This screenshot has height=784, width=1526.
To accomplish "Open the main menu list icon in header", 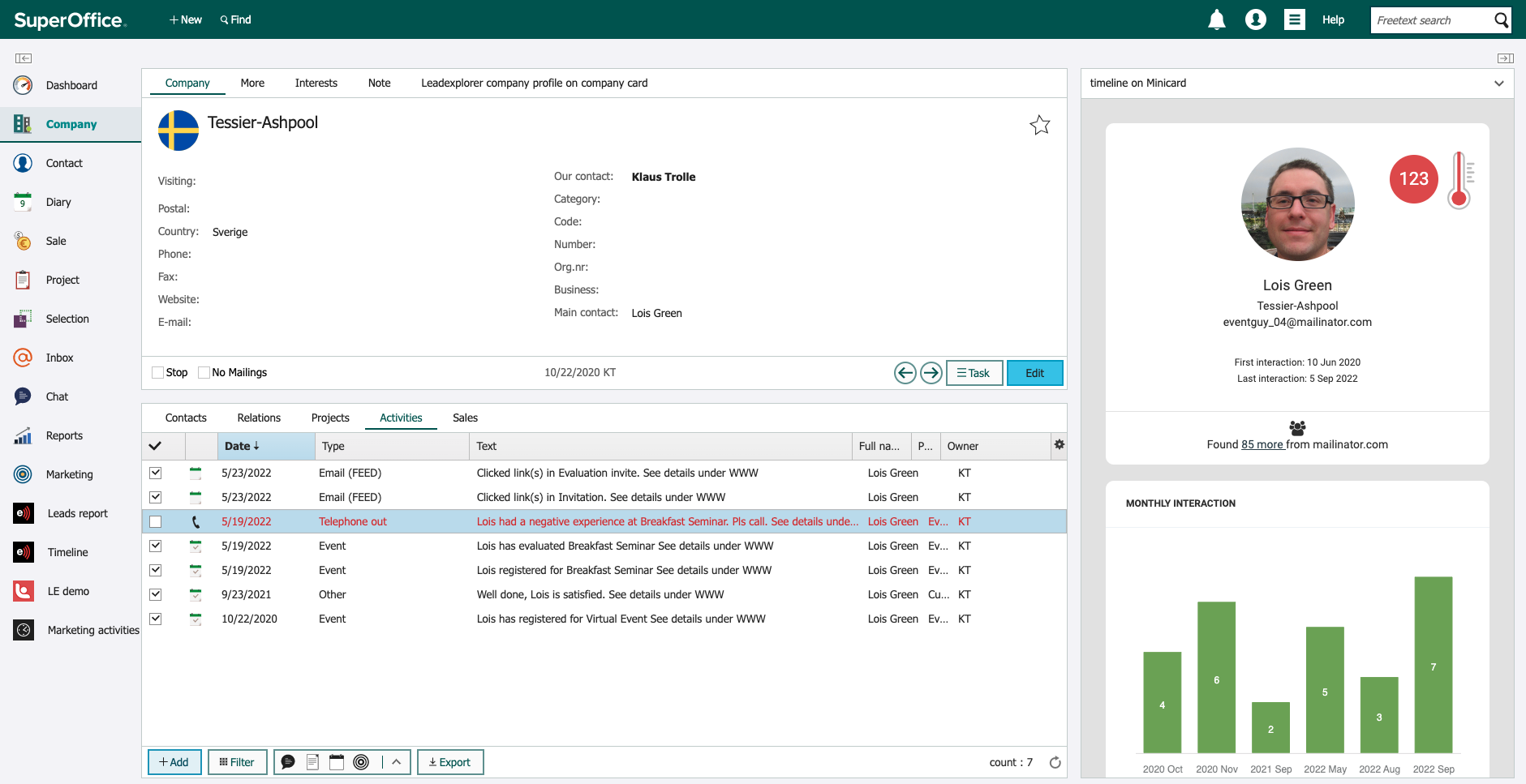I will (1295, 19).
